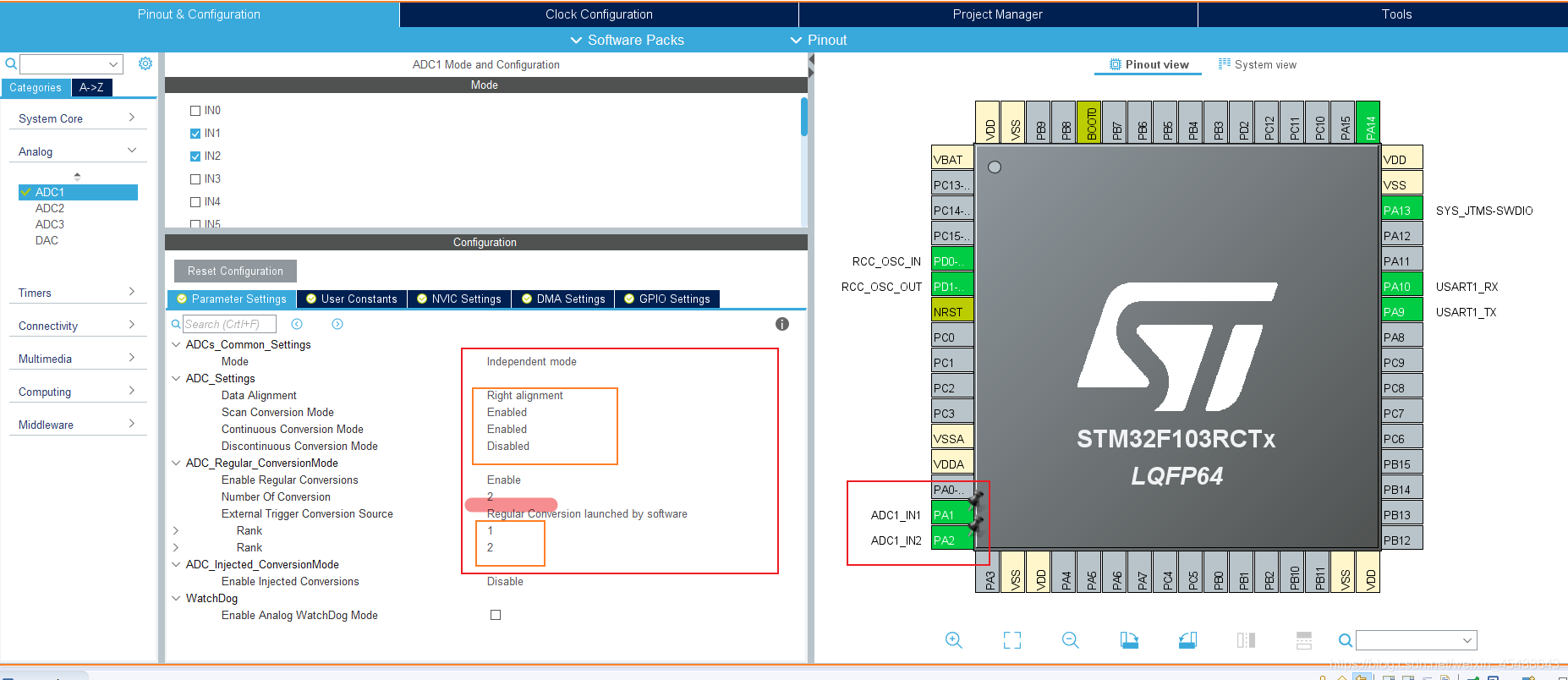Go to previous search result arrow

click(297, 324)
